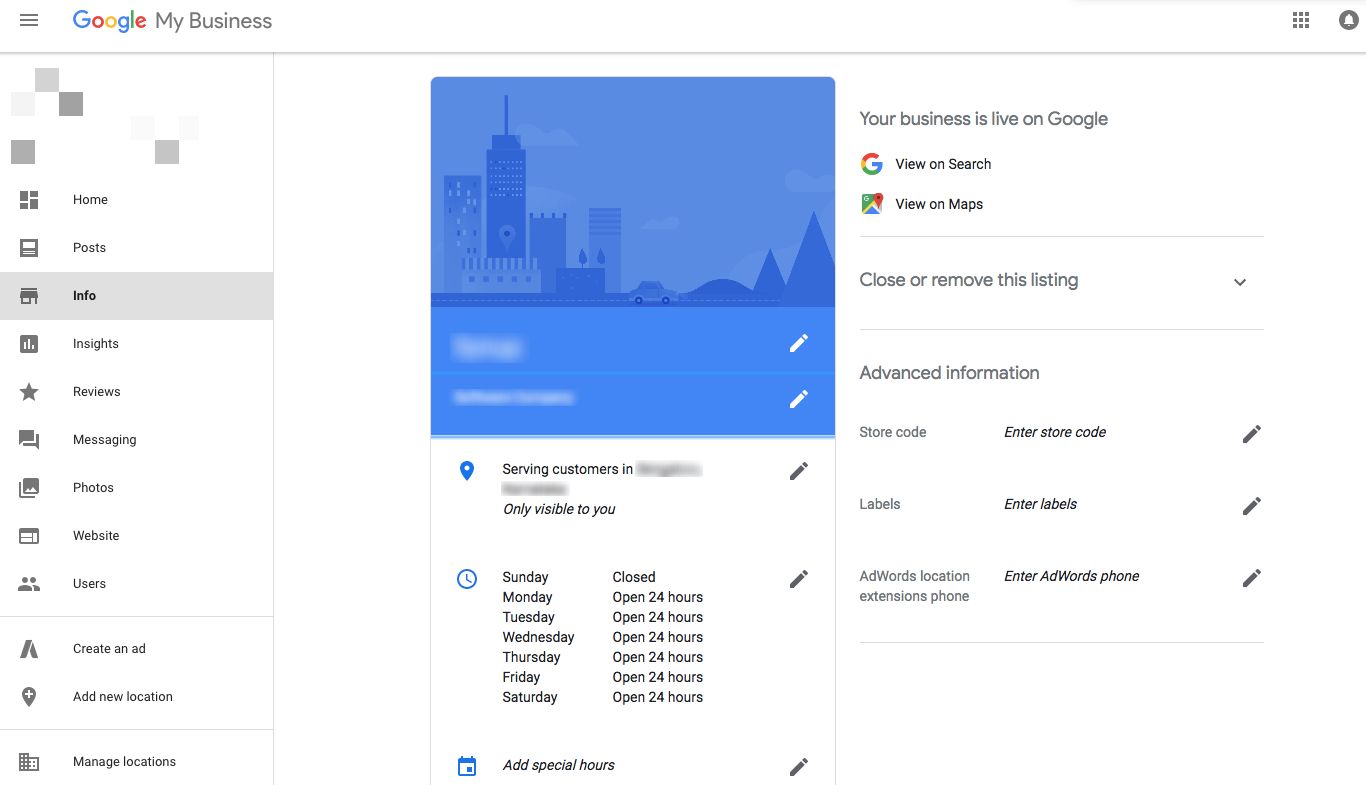The height and width of the screenshot is (785, 1366).
Task: Click the Enter AdWords phone field
Action: coord(1072,576)
